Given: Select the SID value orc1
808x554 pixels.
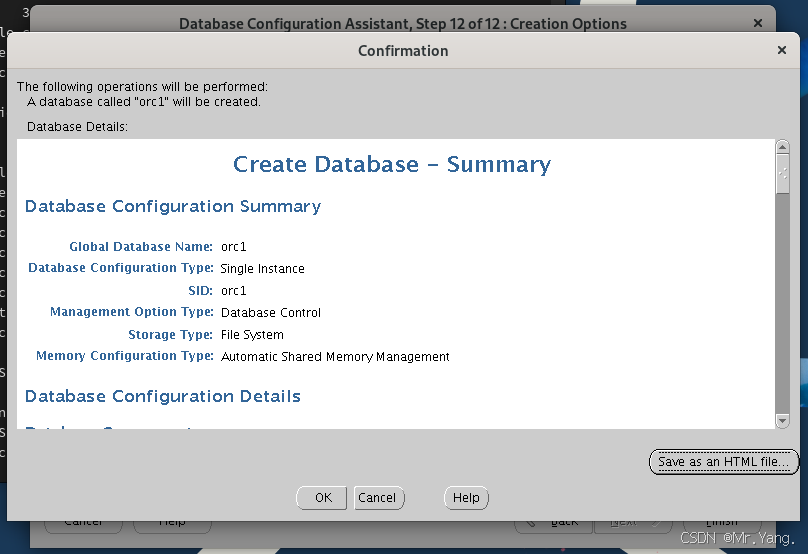Looking at the screenshot, I should point(233,291).
